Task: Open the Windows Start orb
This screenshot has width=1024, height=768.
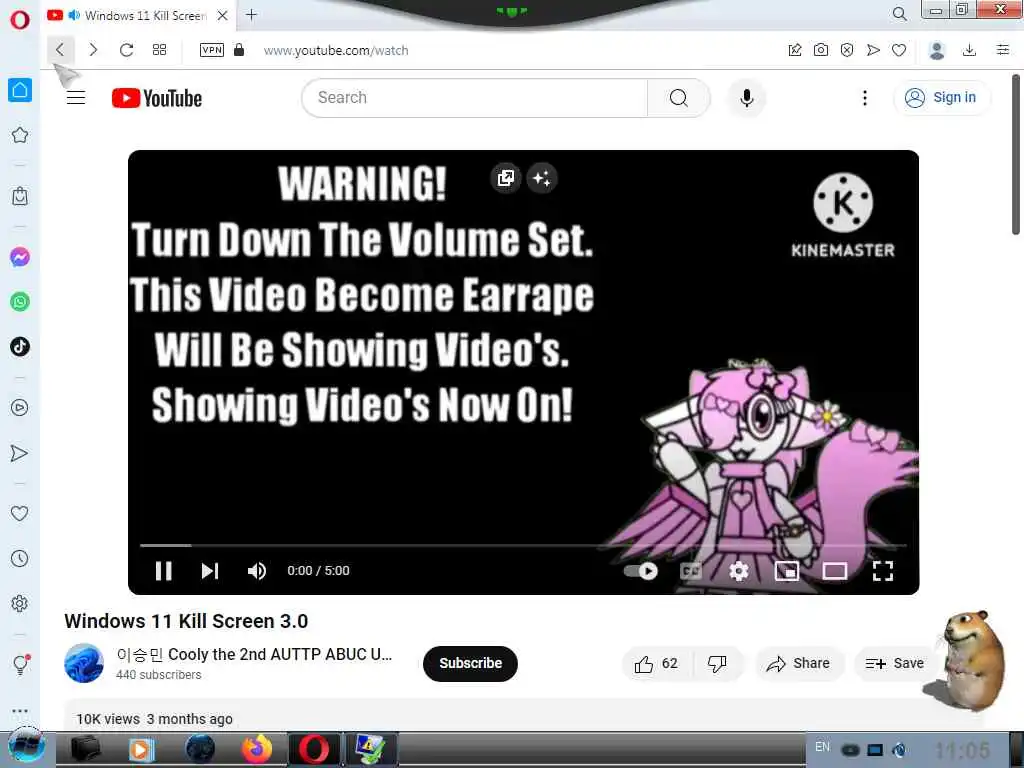Action: 26,746
